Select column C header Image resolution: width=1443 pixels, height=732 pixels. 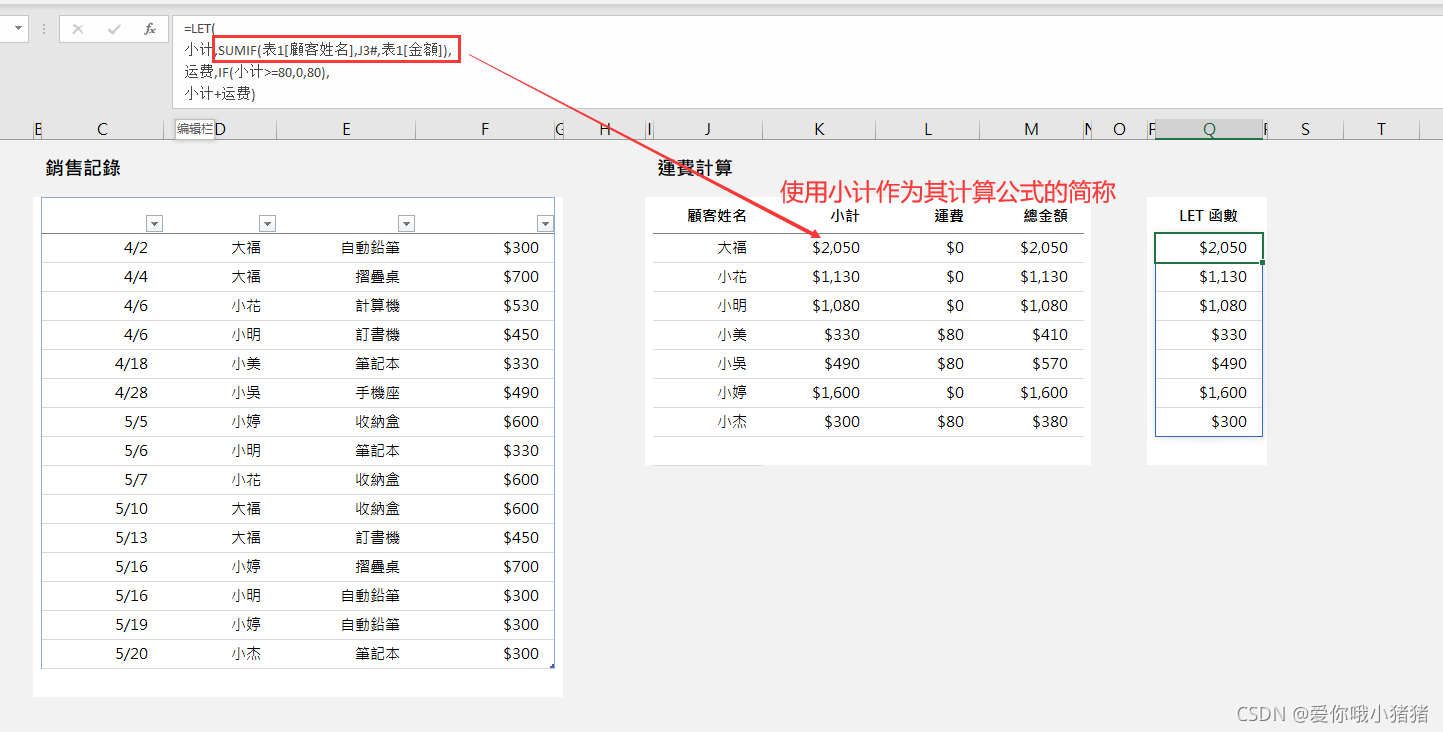point(102,129)
